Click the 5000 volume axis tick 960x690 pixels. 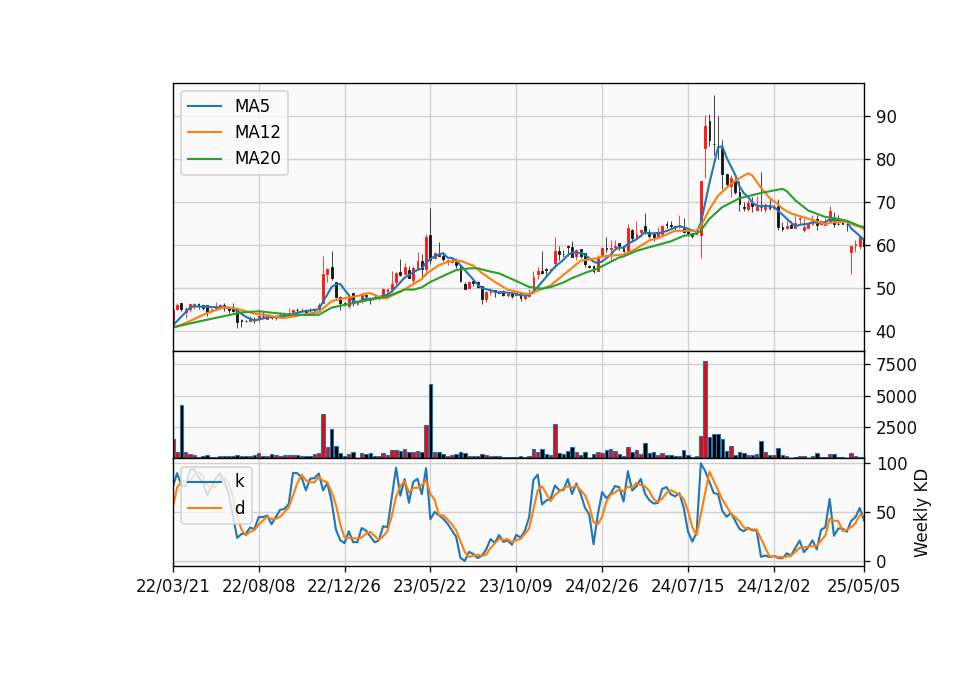point(897,397)
